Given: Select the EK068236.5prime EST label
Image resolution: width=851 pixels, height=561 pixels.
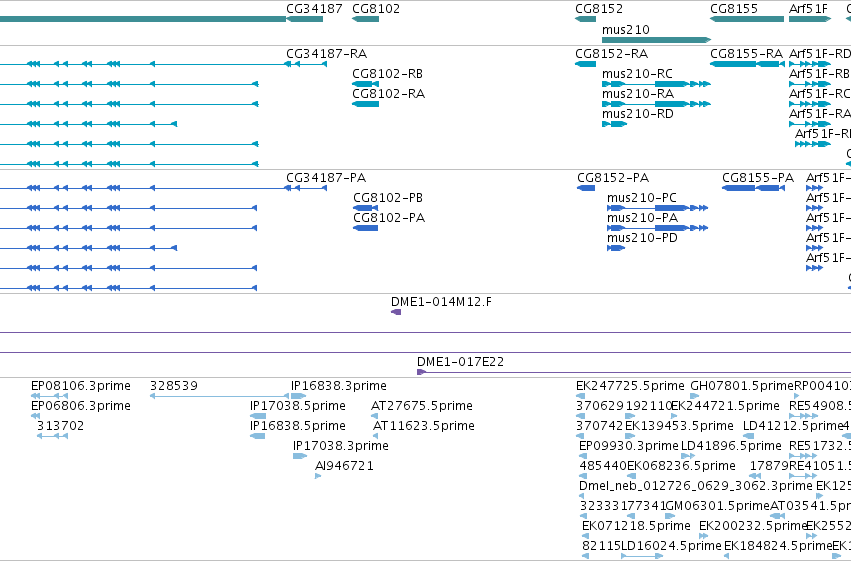Looking at the screenshot, I should [x=682, y=466].
